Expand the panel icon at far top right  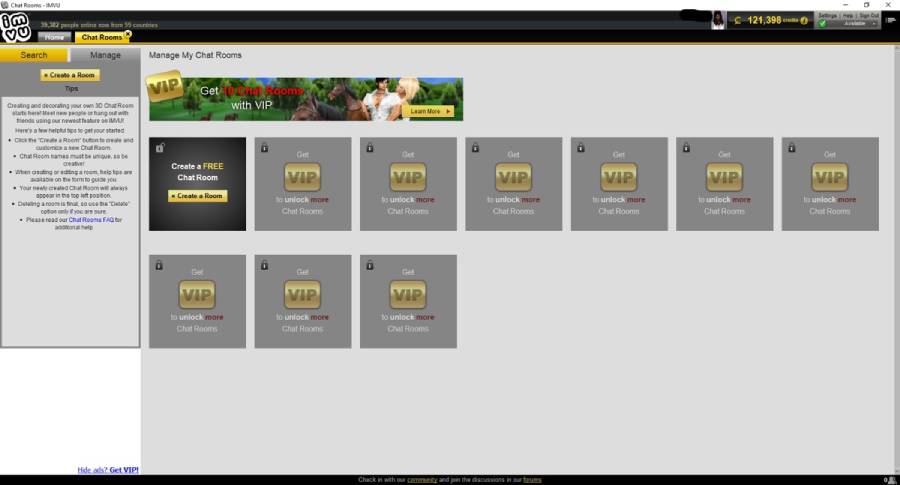click(890, 20)
